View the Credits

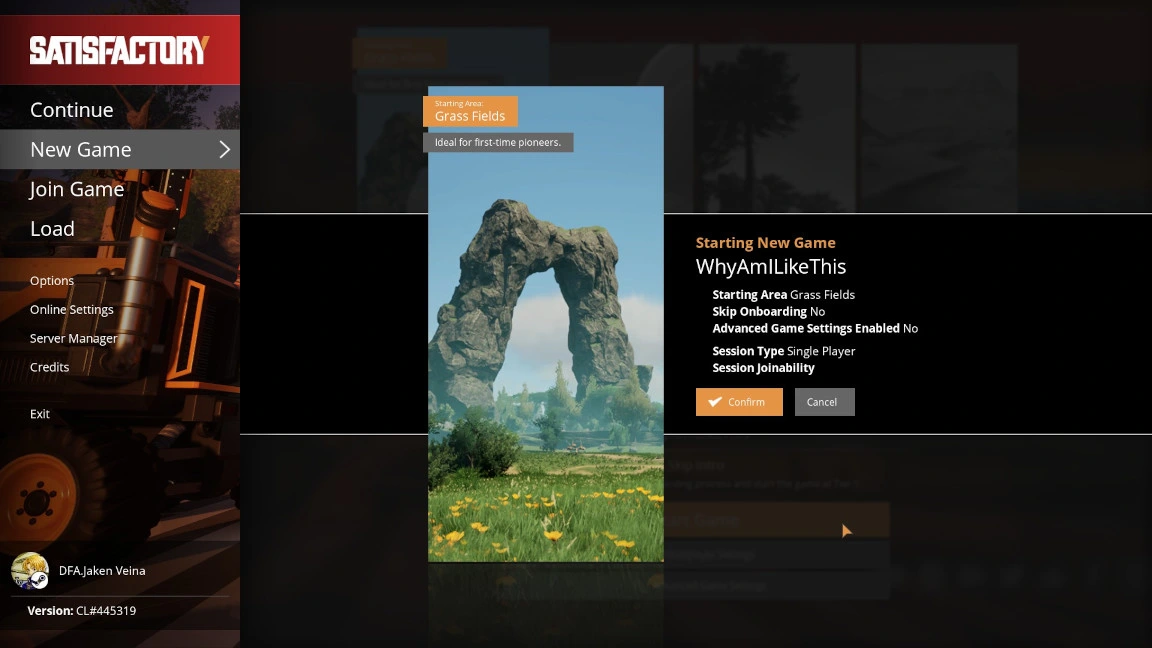pos(50,367)
